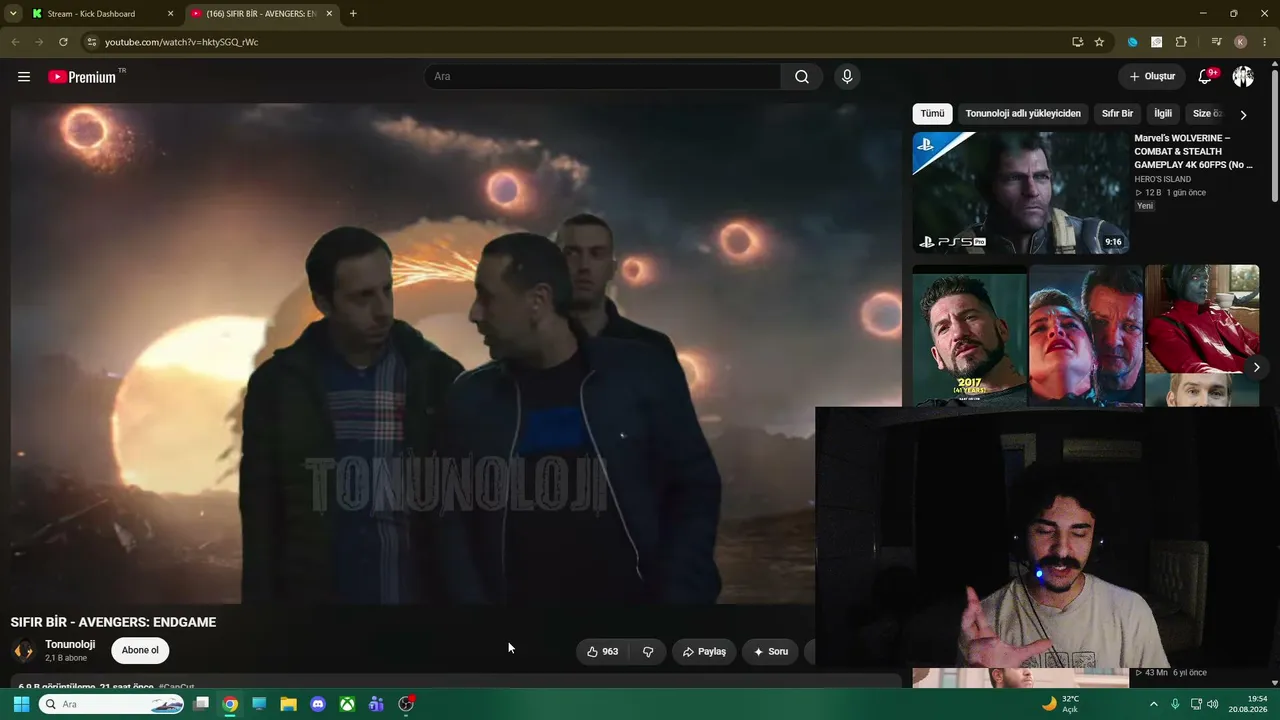The height and width of the screenshot is (720, 1280).
Task: Select the Tümü filter chip
Action: pos(932,114)
